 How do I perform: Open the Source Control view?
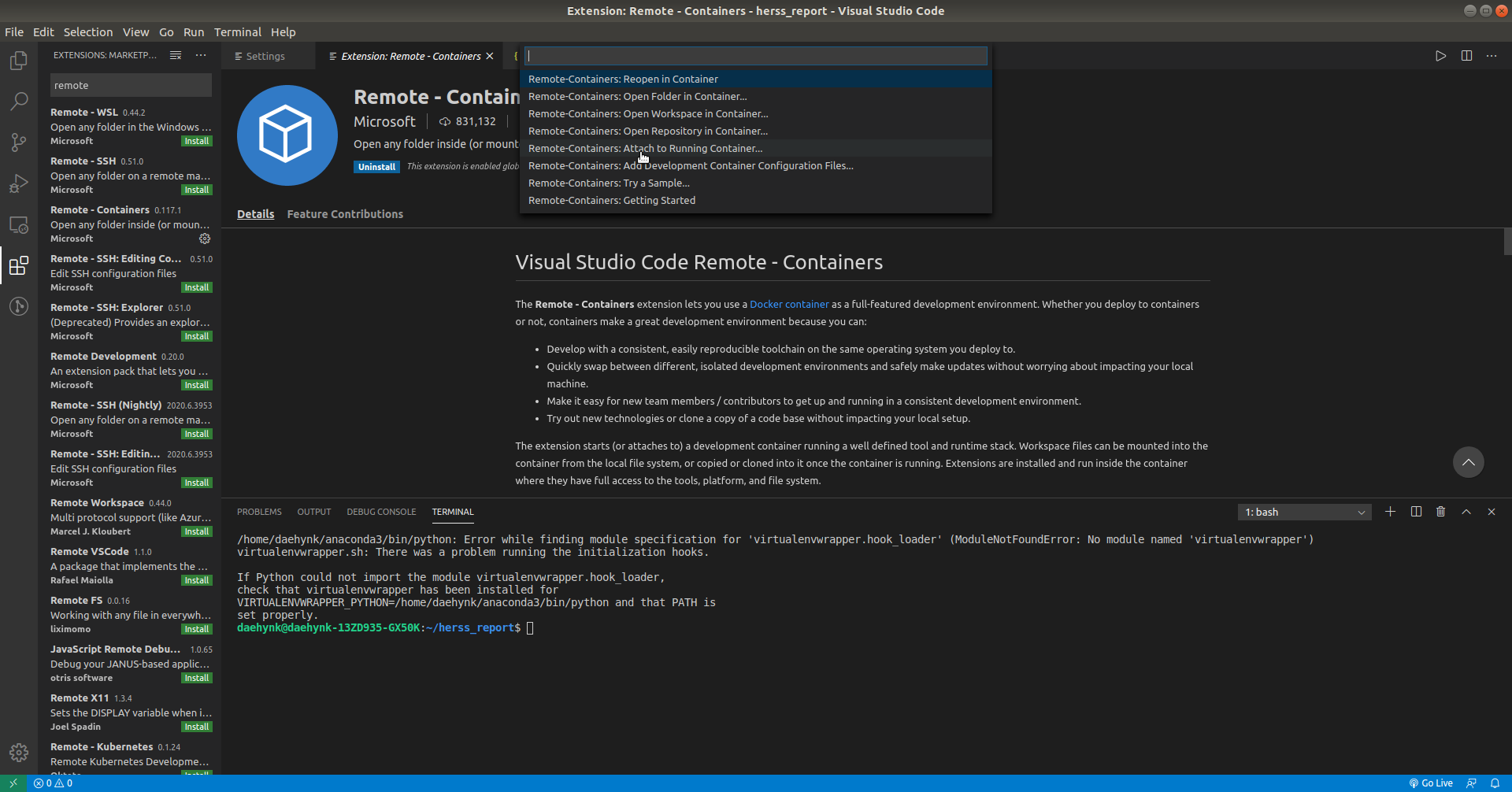(19, 142)
